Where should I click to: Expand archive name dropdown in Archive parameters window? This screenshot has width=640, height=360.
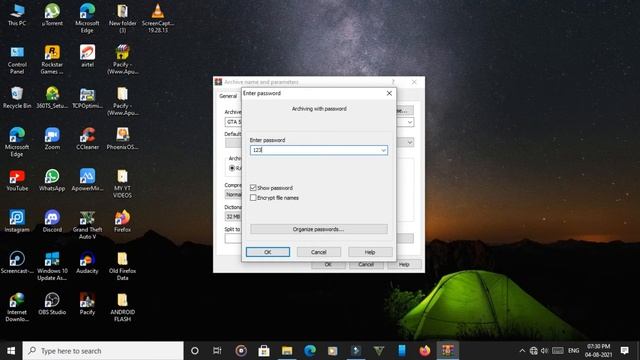pos(410,122)
